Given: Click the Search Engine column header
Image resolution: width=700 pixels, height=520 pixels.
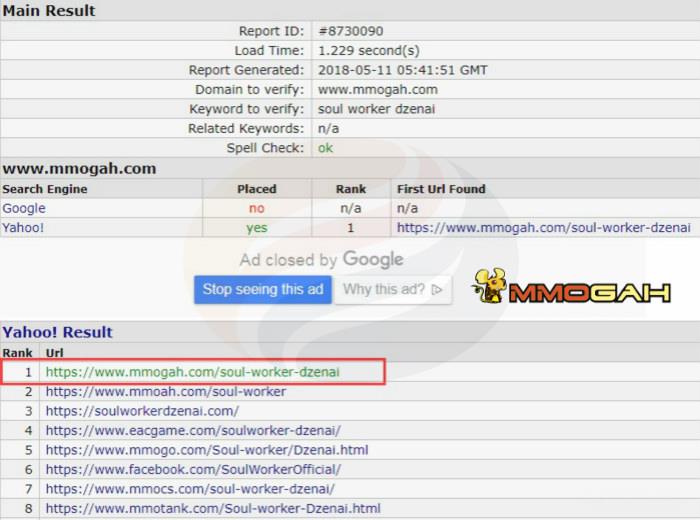Looking at the screenshot, I should 45,189.
